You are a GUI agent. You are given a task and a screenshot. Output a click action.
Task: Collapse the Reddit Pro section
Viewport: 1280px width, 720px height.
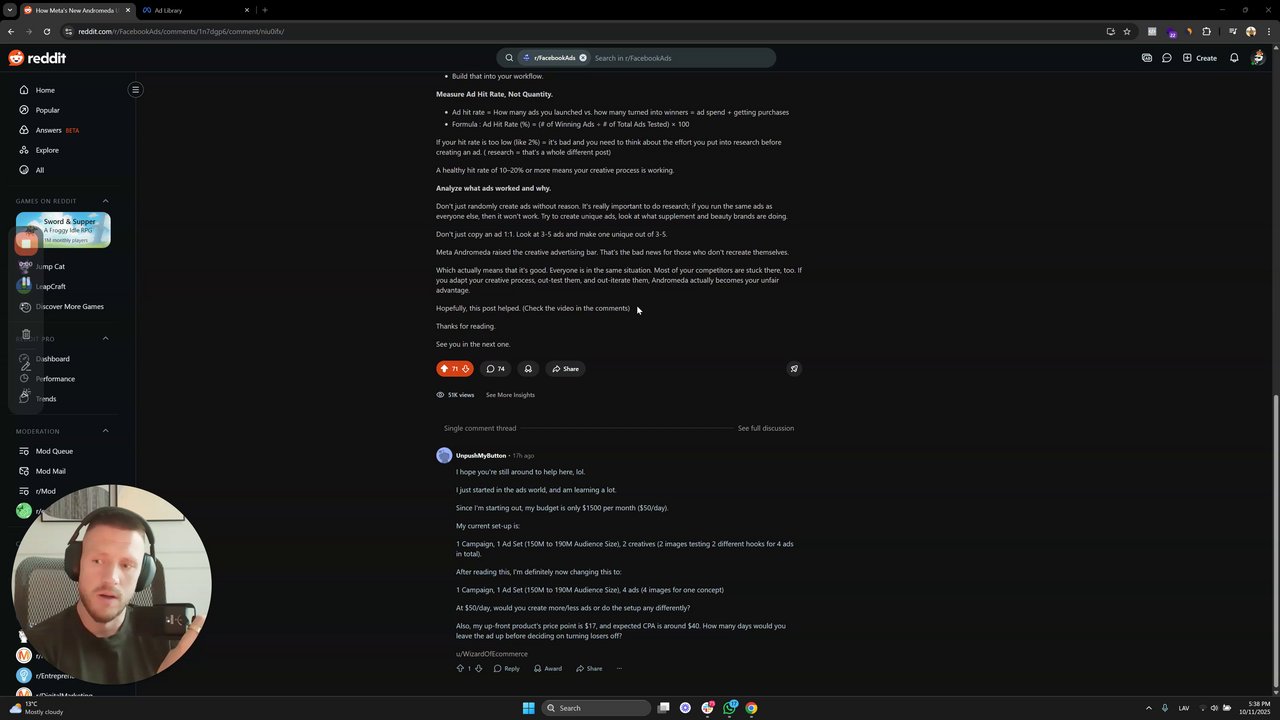click(x=105, y=339)
